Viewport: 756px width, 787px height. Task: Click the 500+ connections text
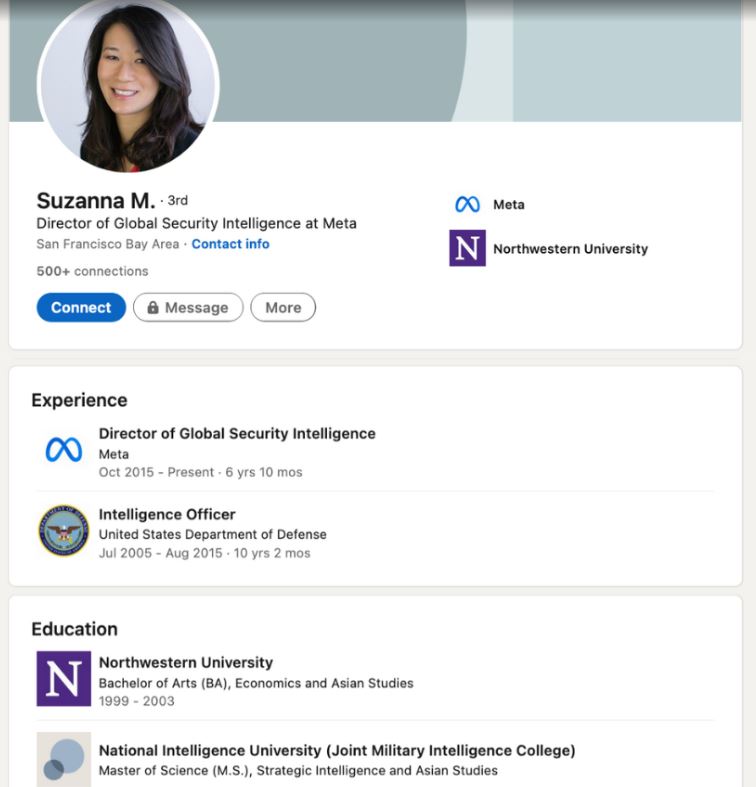coord(92,271)
